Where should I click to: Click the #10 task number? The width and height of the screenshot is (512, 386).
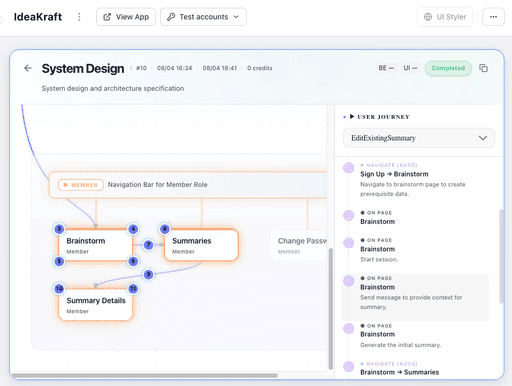[x=141, y=68]
